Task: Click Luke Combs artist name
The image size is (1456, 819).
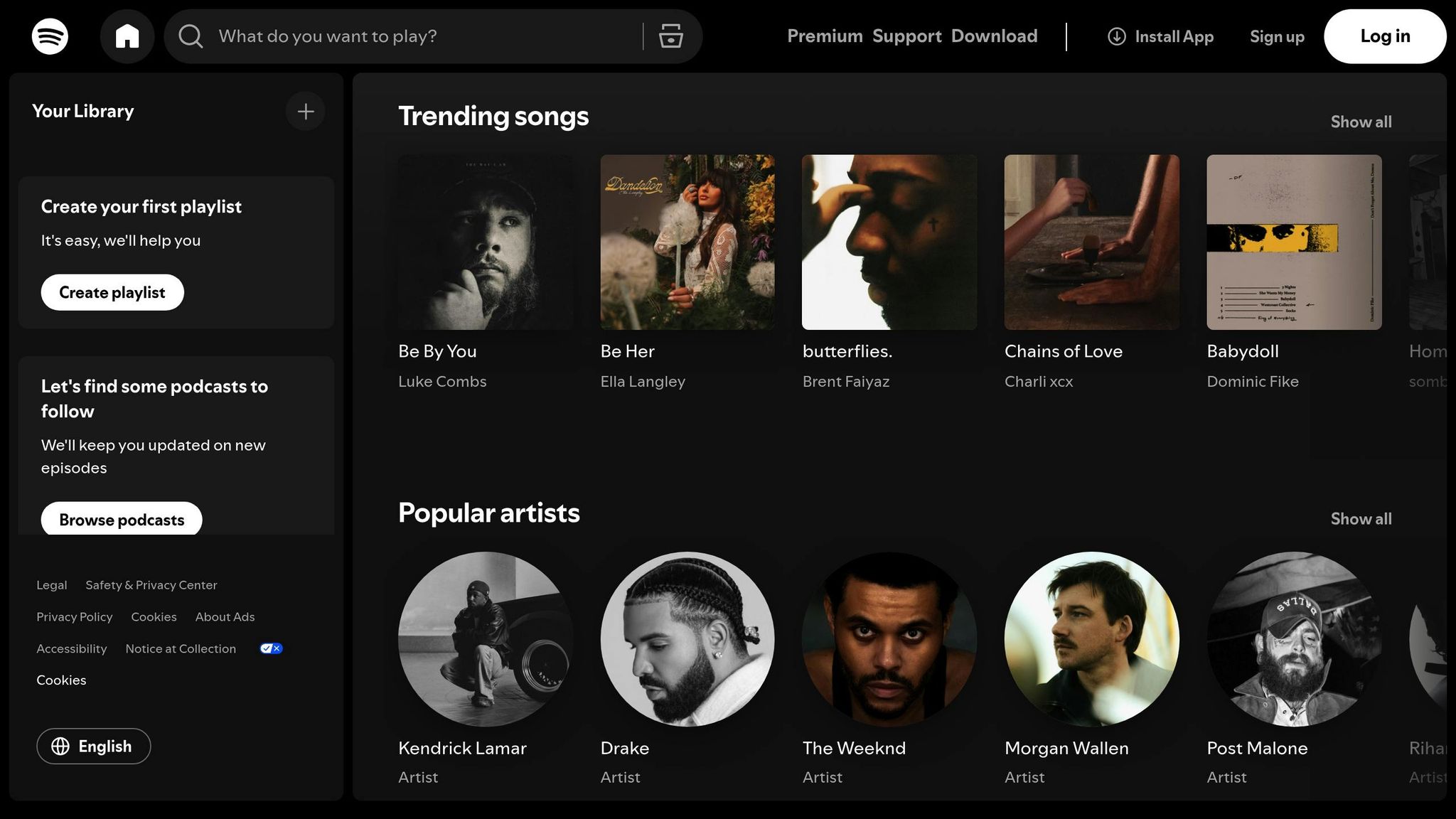Action: [x=442, y=381]
